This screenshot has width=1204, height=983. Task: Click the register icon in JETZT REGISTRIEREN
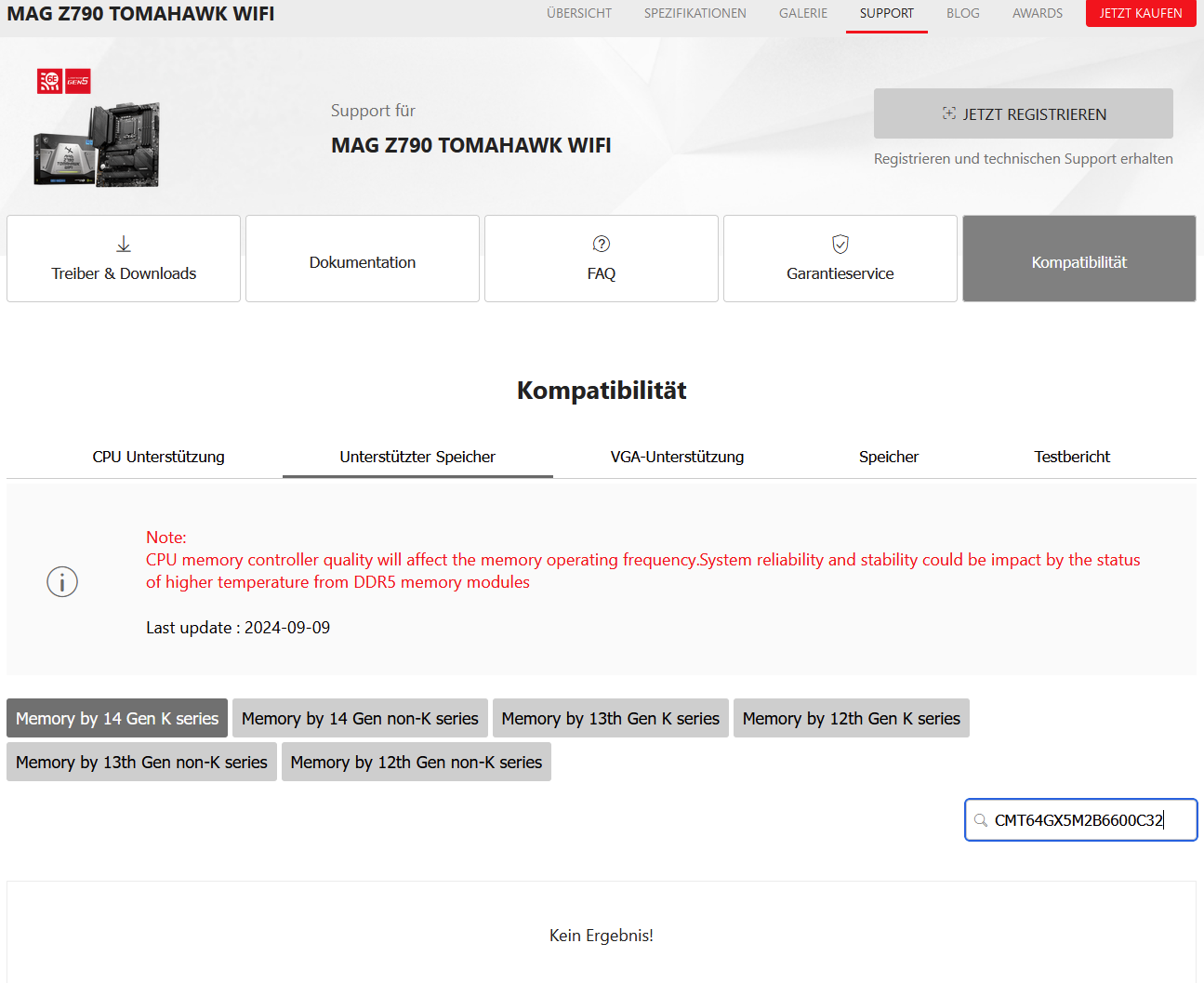[948, 113]
